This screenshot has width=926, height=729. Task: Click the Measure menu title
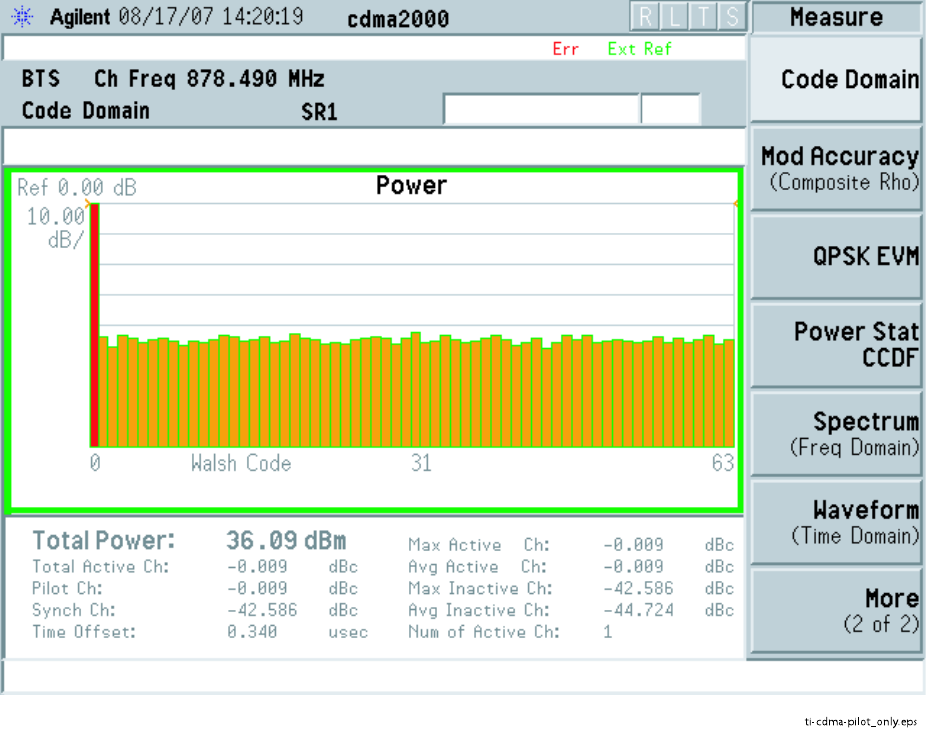(836, 17)
